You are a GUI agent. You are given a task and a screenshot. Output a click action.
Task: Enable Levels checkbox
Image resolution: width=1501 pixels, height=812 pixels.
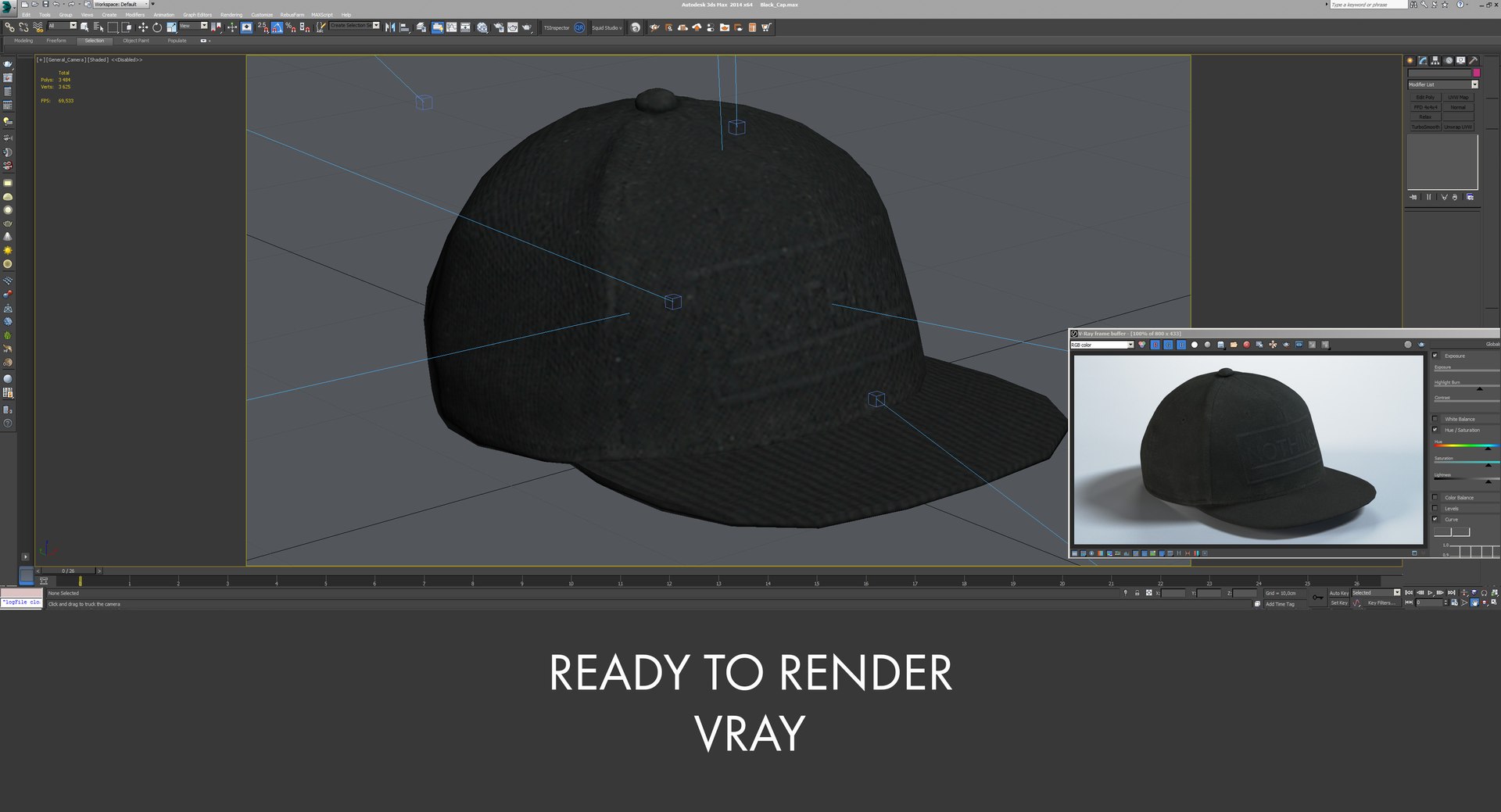(1435, 508)
